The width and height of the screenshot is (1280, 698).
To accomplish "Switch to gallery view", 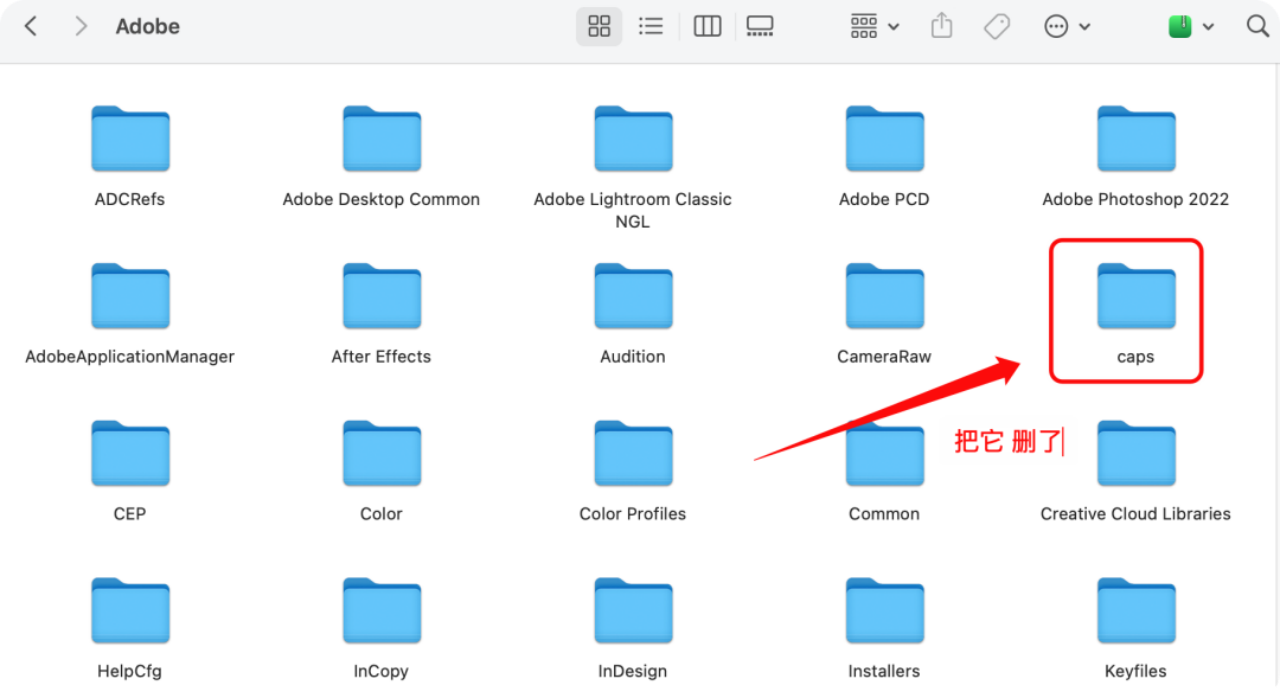I will click(x=760, y=27).
